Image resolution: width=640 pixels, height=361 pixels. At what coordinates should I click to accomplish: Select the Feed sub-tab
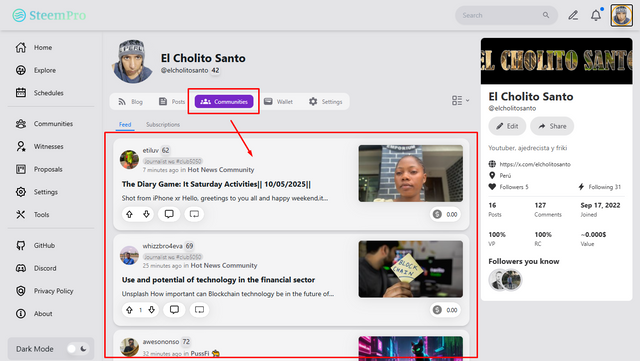pyautogui.click(x=125, y=125)
